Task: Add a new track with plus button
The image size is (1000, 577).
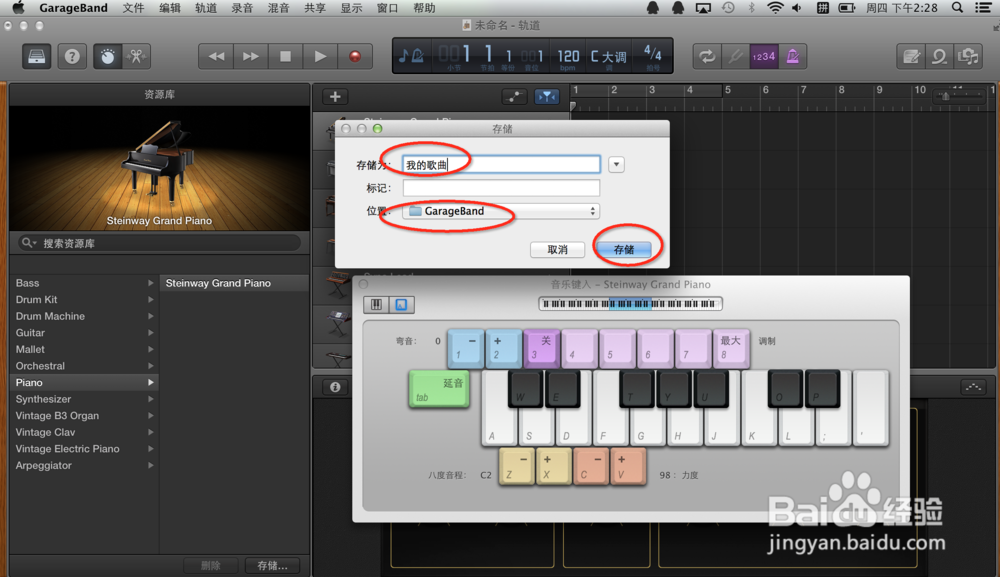Action: point(335,97)
